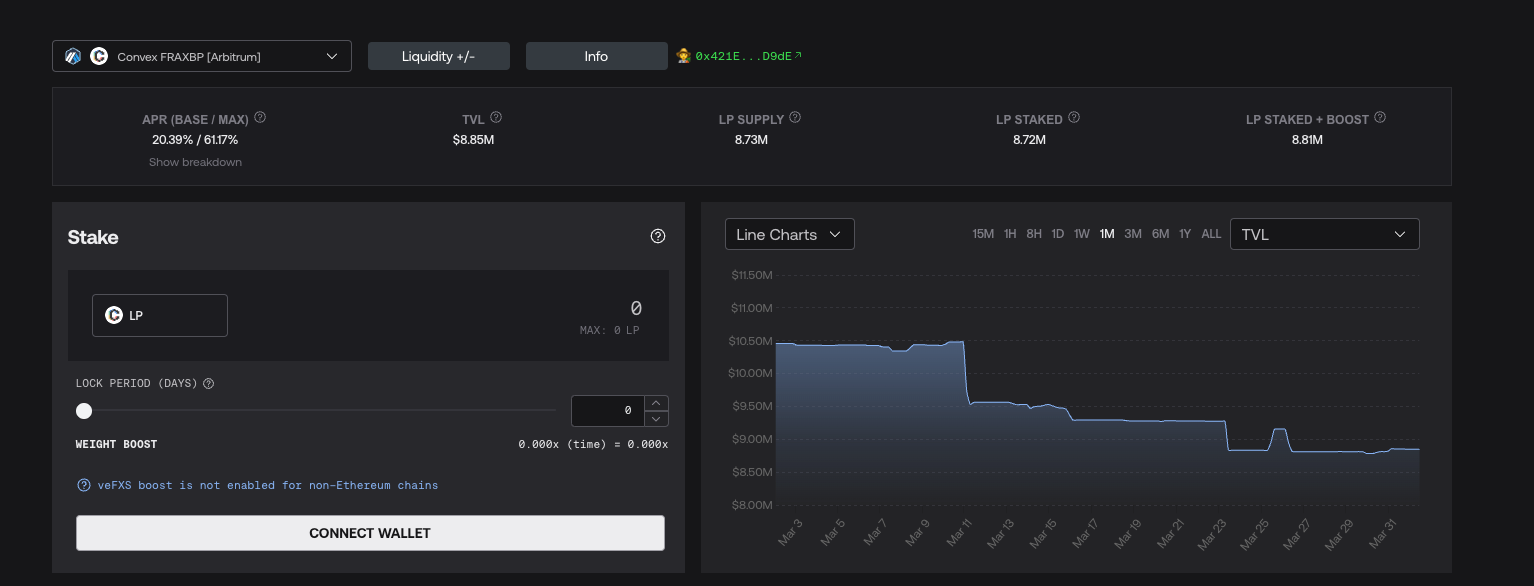
Task: Click the veFXS boost info icon
Action: point(84,485)
